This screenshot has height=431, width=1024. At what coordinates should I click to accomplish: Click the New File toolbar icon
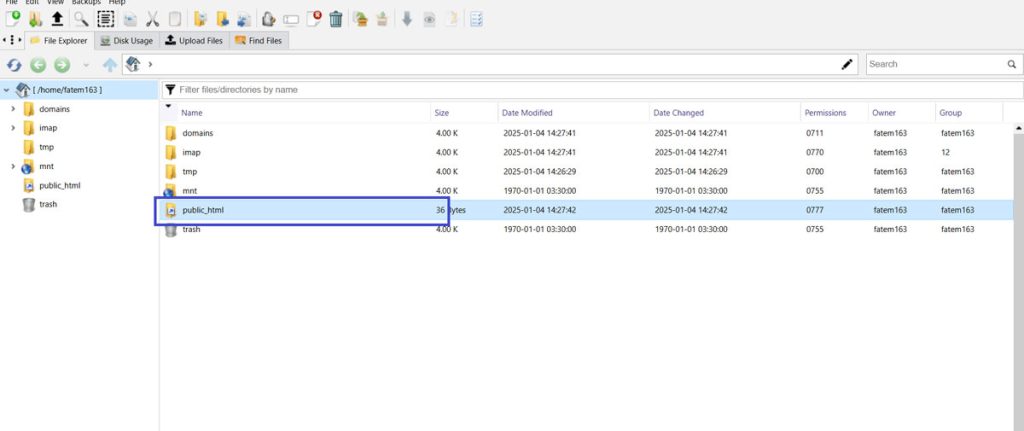[12, 19]
